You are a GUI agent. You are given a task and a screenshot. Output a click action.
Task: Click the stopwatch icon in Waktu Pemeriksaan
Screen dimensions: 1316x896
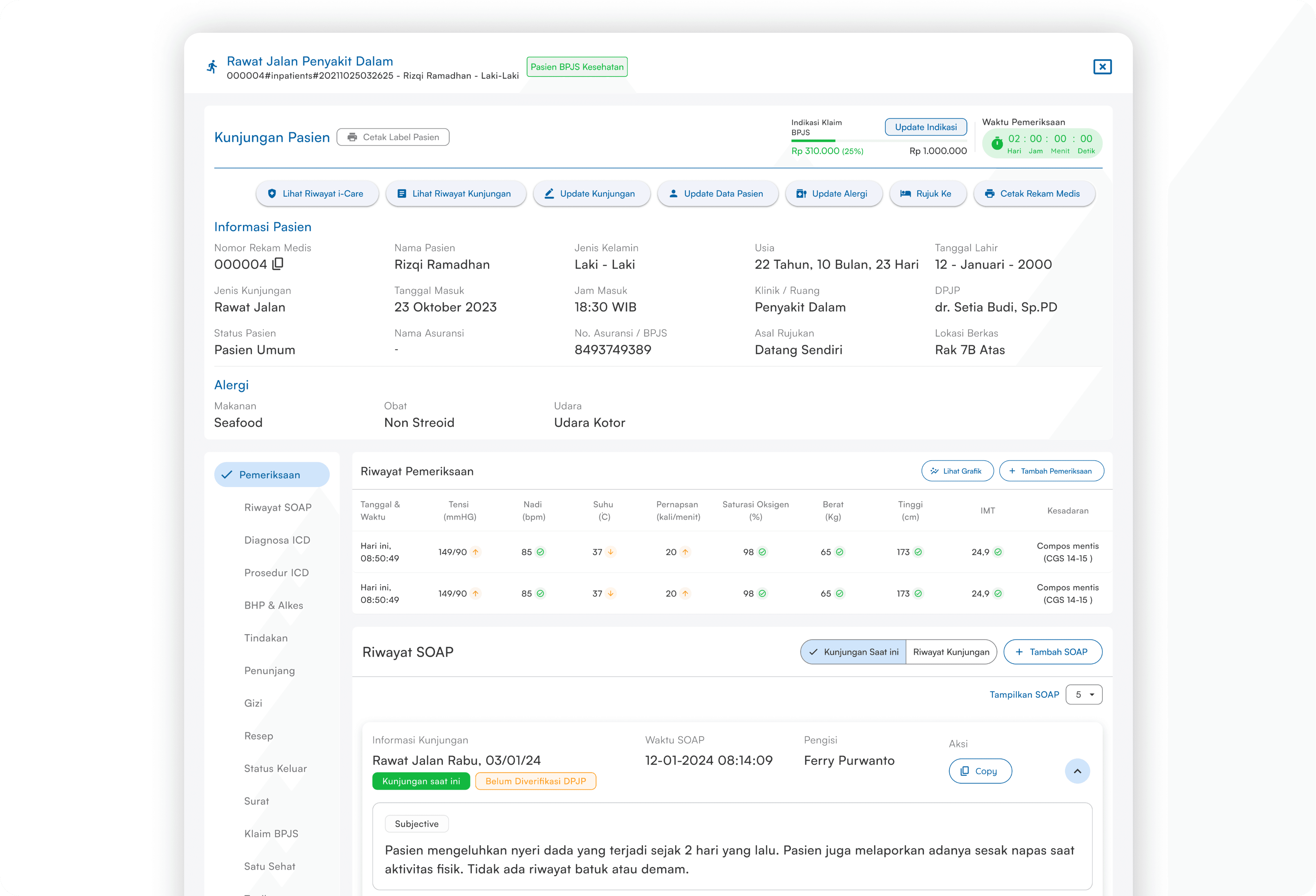point(997,143)
